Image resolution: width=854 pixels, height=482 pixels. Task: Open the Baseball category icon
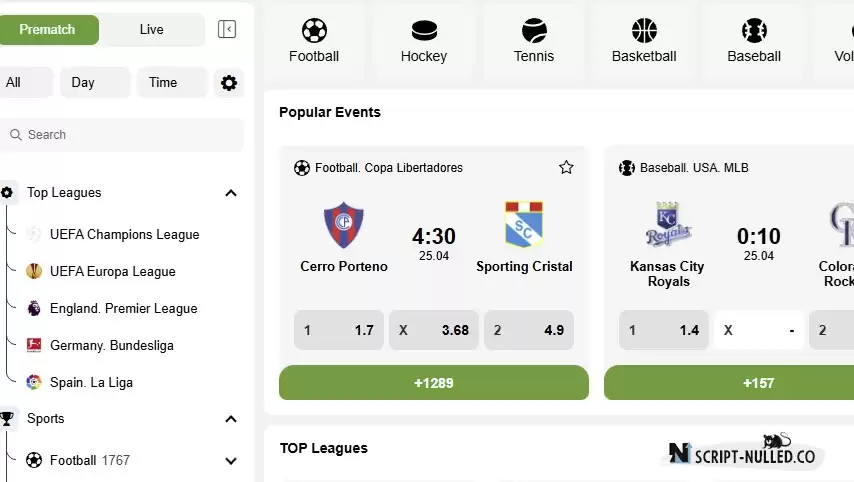pos(754,30)
